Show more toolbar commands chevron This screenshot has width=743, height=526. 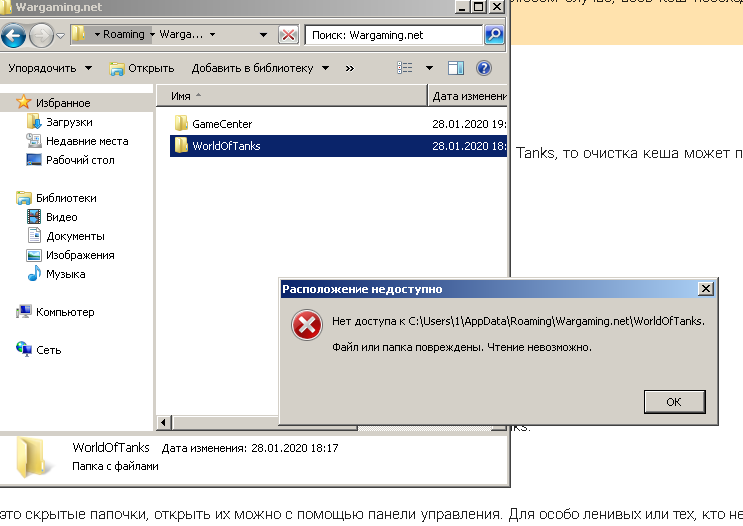tap(350, 69)
